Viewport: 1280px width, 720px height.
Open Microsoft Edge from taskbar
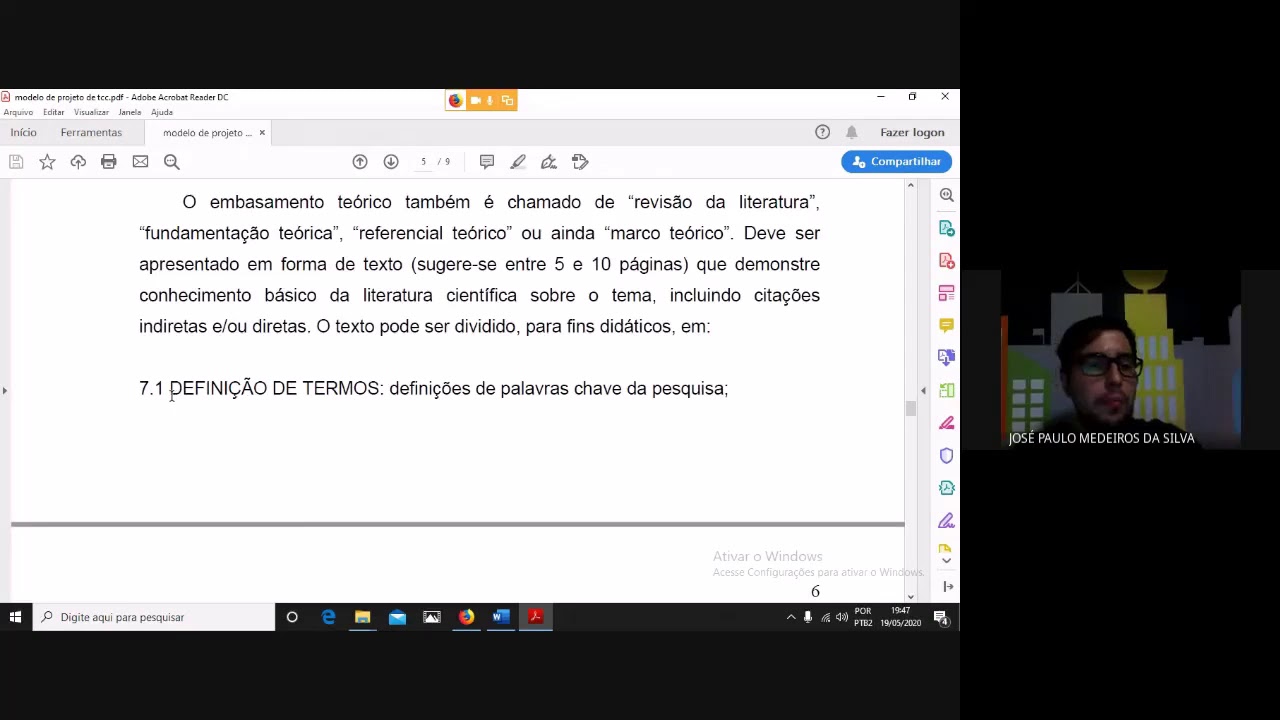328,617
